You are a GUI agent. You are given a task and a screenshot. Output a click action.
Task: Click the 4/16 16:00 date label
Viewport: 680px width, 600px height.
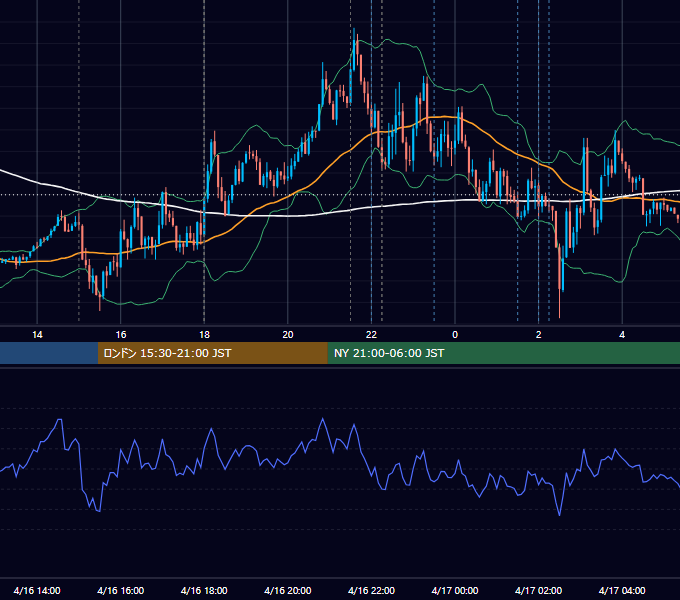click(121, 590)
